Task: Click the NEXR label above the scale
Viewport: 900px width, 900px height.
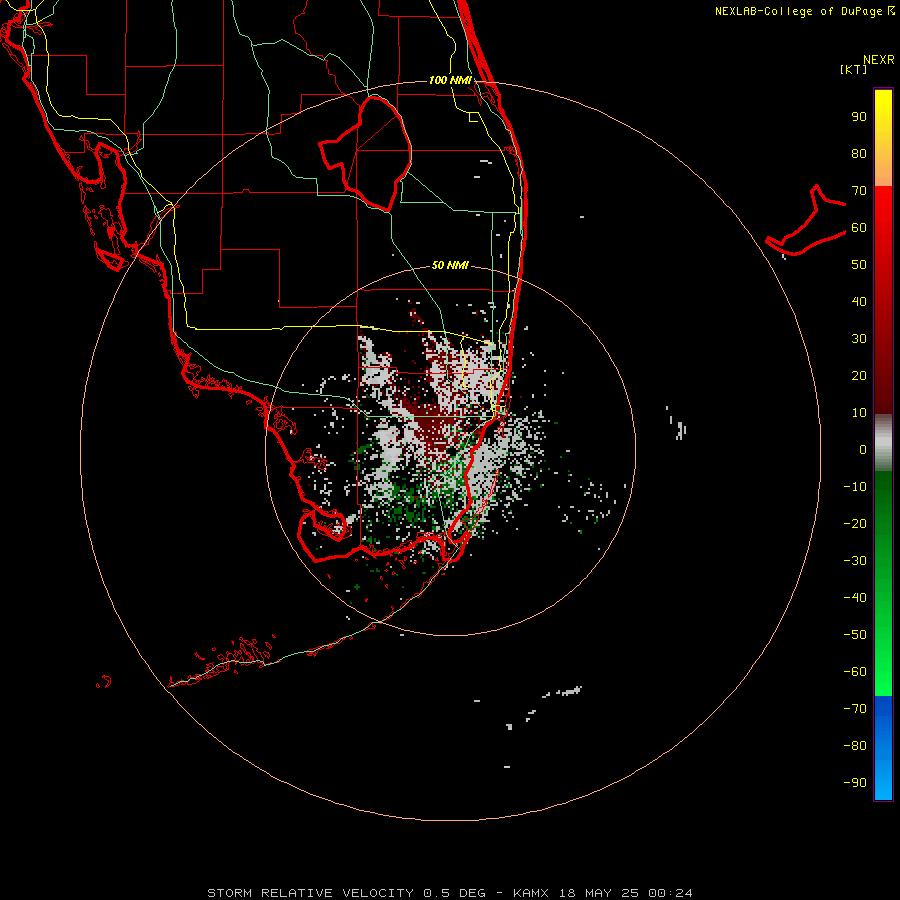Action: coord(879,60)
